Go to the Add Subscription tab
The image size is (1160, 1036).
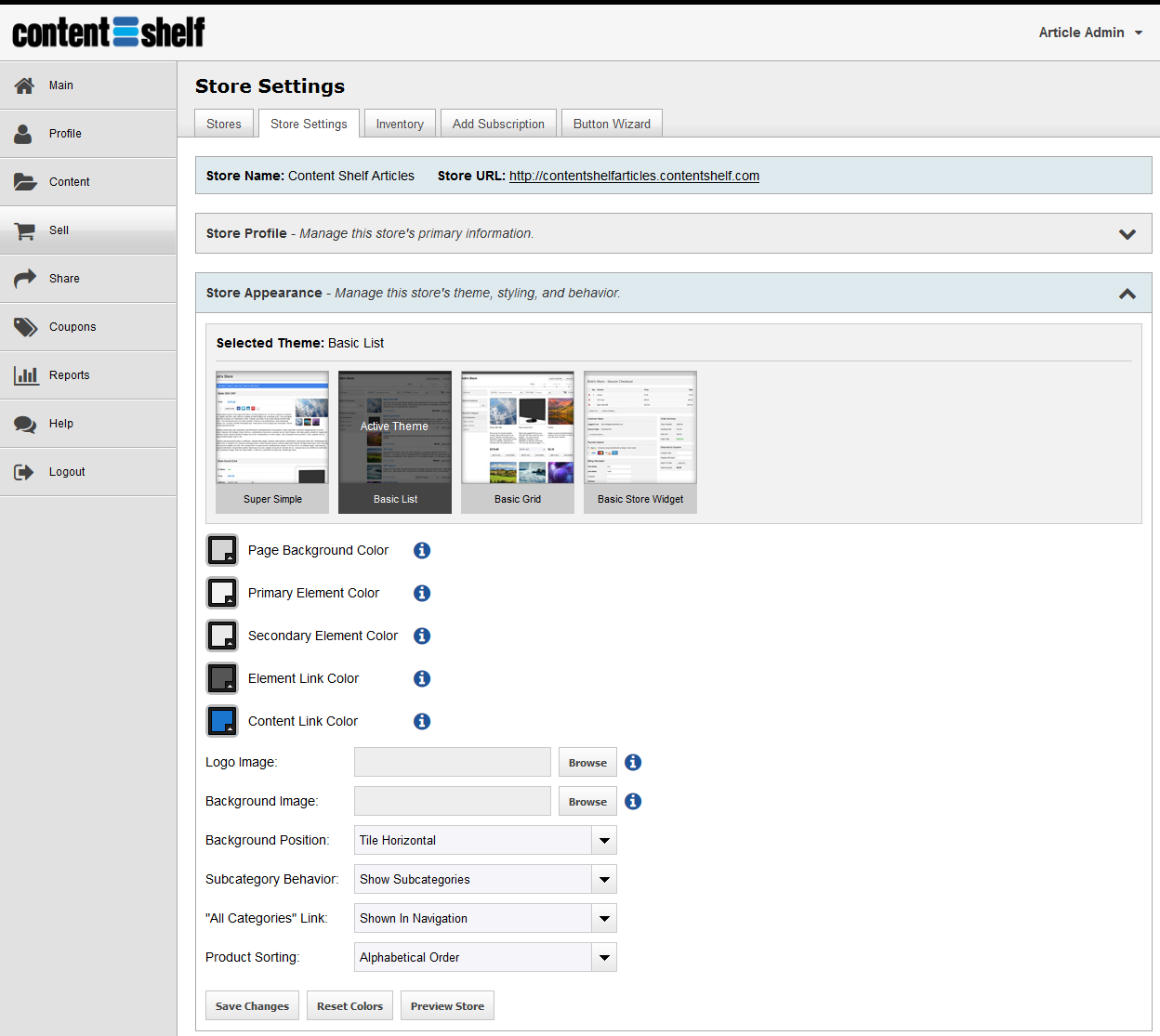tap(498, 124)
